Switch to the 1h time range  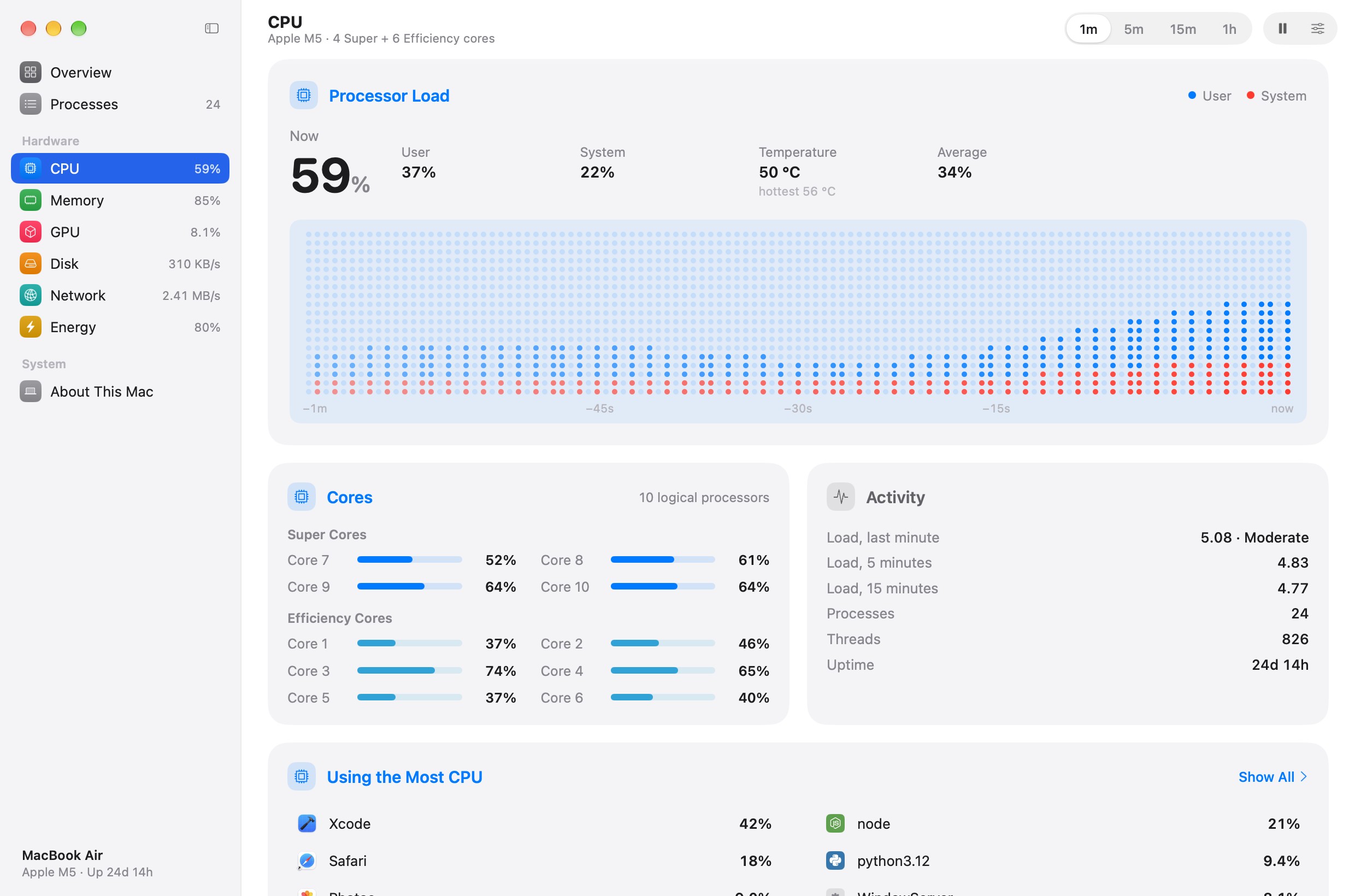click(1229, 28)
